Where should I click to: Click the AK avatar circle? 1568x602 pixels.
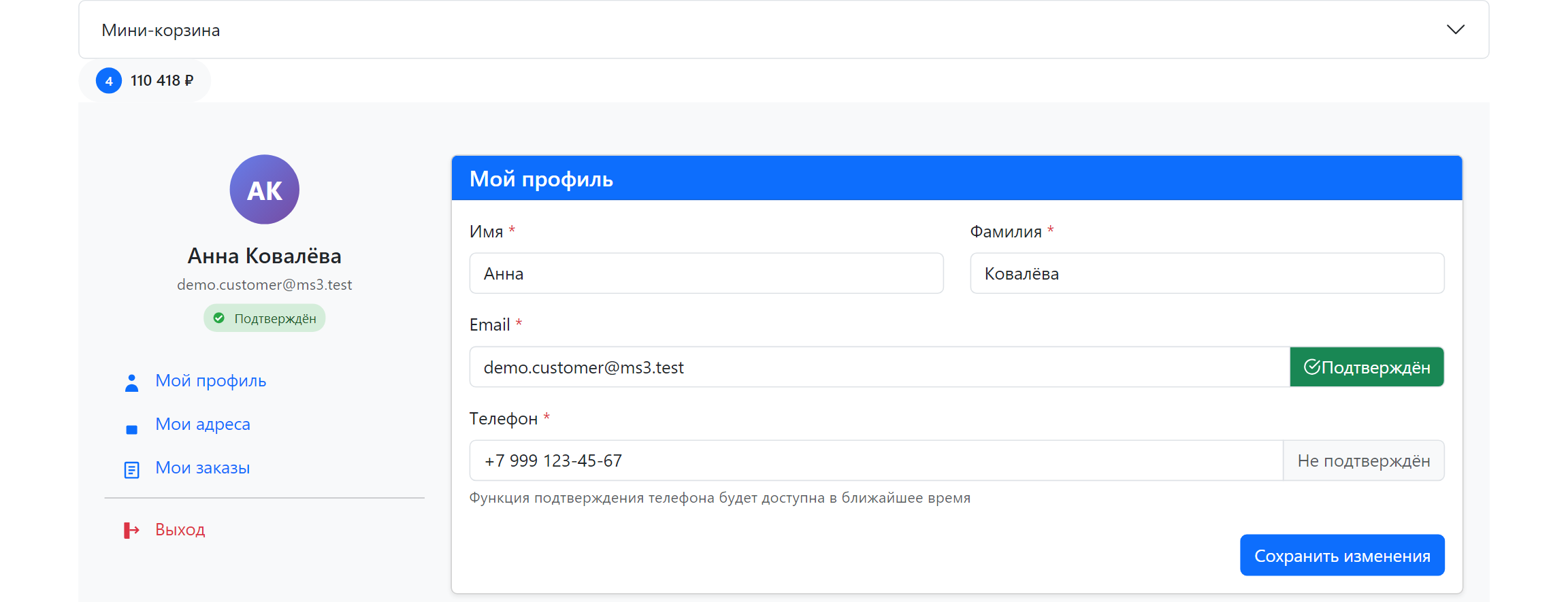tap(264, 189)
